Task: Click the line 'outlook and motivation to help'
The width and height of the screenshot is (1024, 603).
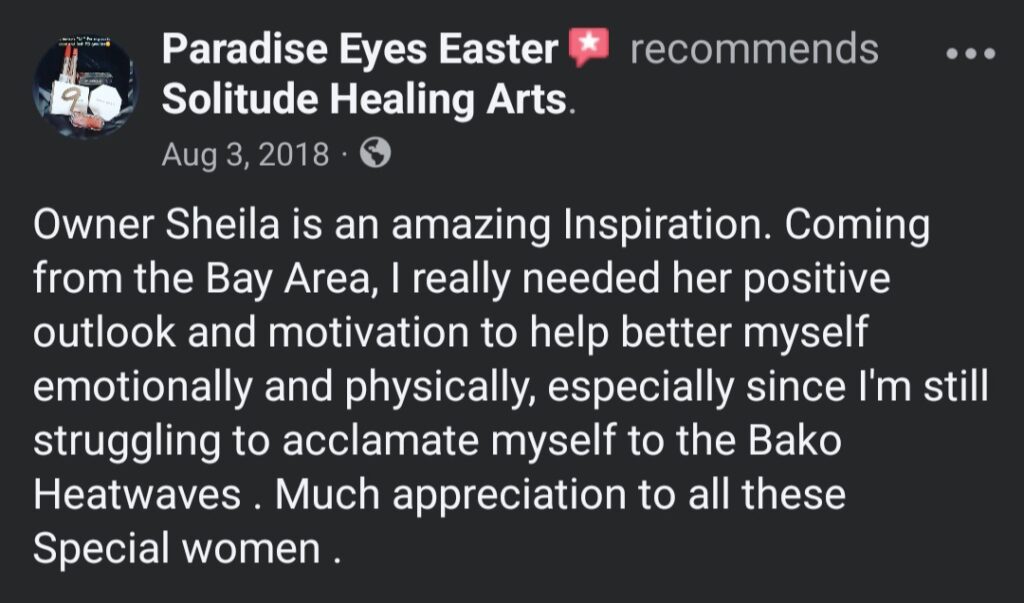Action: pyautogui.click(x=450, y=333)
